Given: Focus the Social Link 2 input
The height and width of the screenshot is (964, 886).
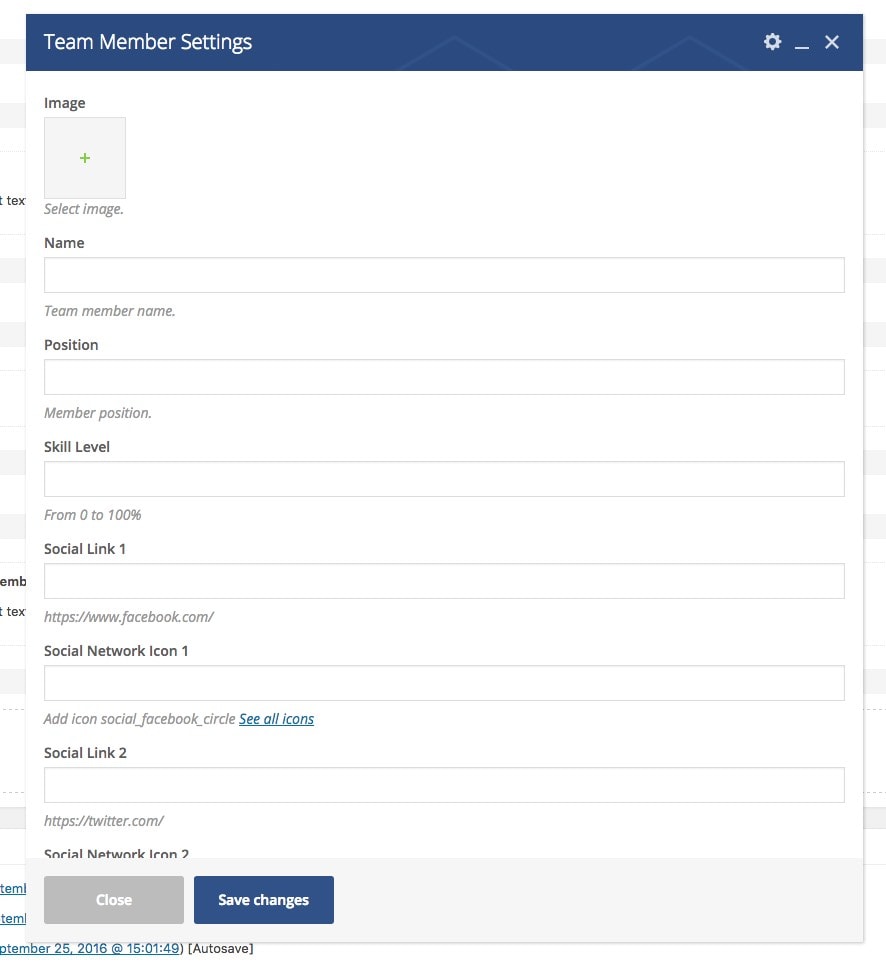Looking at the screenshot, I should pyautogui.click(x=444, y=785).
